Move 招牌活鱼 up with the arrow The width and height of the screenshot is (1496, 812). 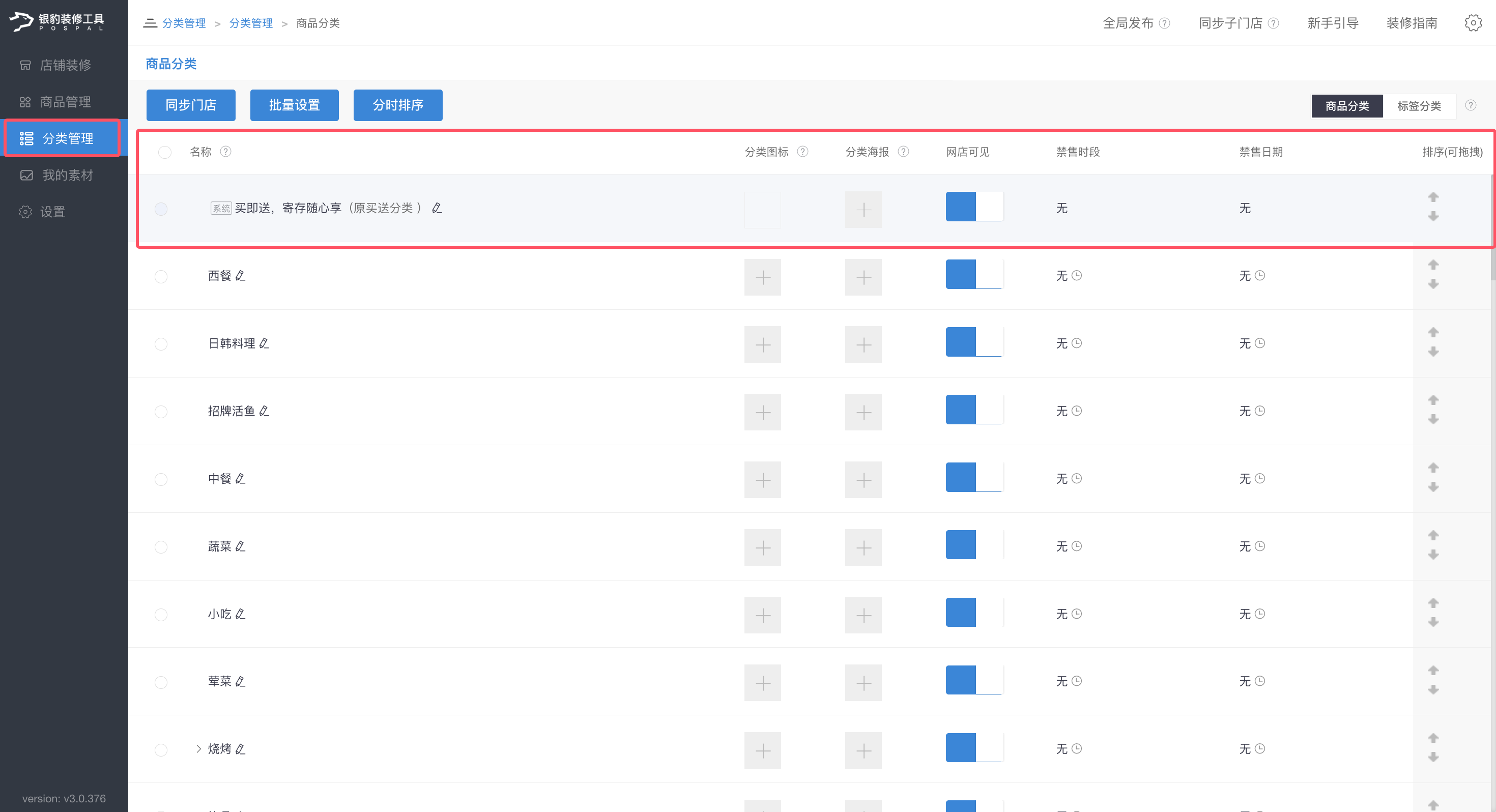tap(1433, 400)
